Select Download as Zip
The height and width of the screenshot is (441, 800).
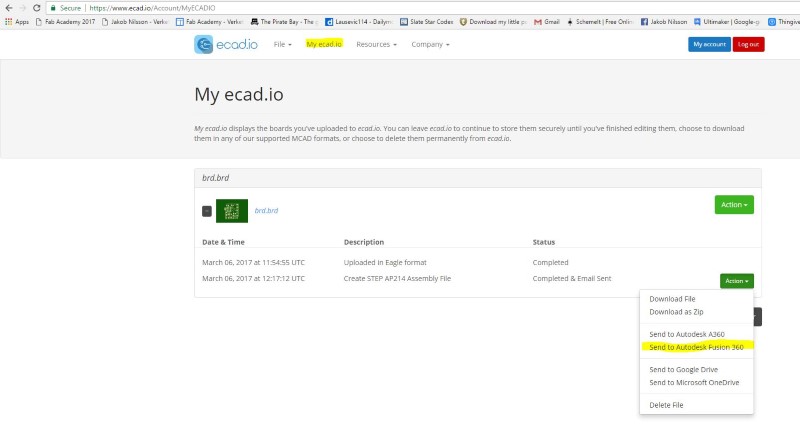676,312
